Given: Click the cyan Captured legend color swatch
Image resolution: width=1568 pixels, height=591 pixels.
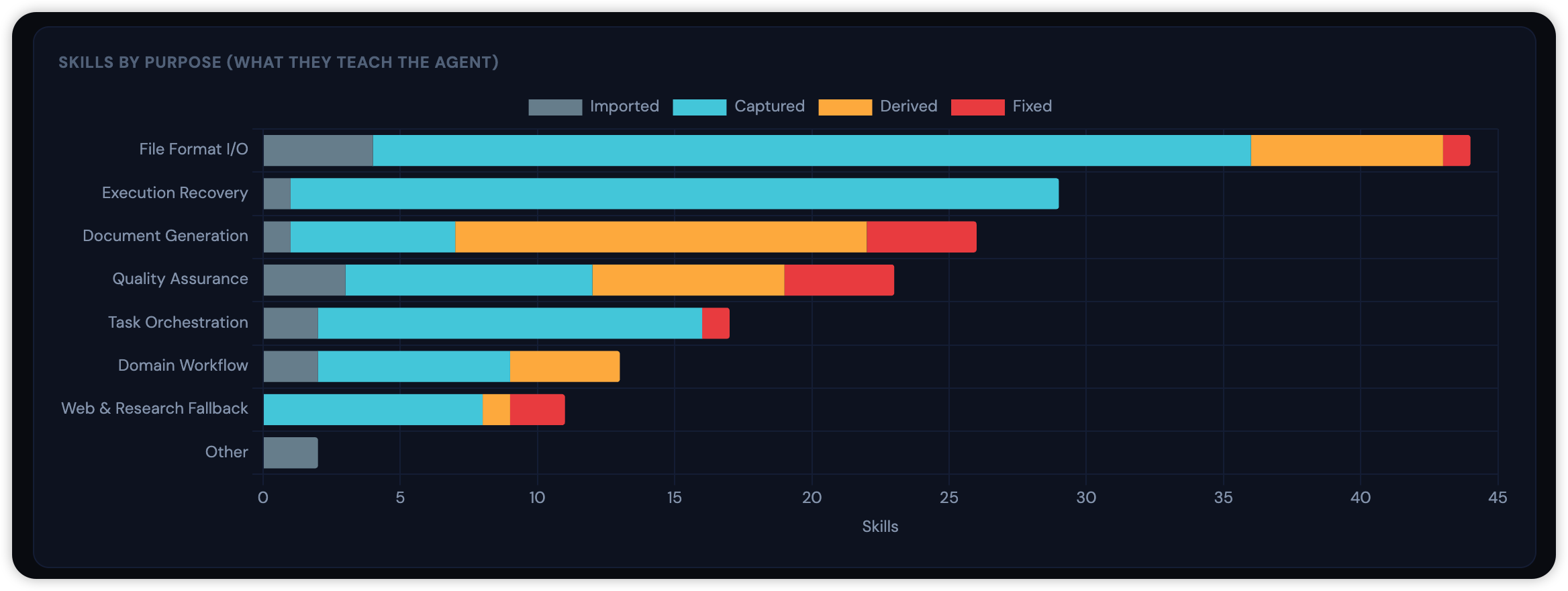Looking at the screenshot, I should coord(699,107).
